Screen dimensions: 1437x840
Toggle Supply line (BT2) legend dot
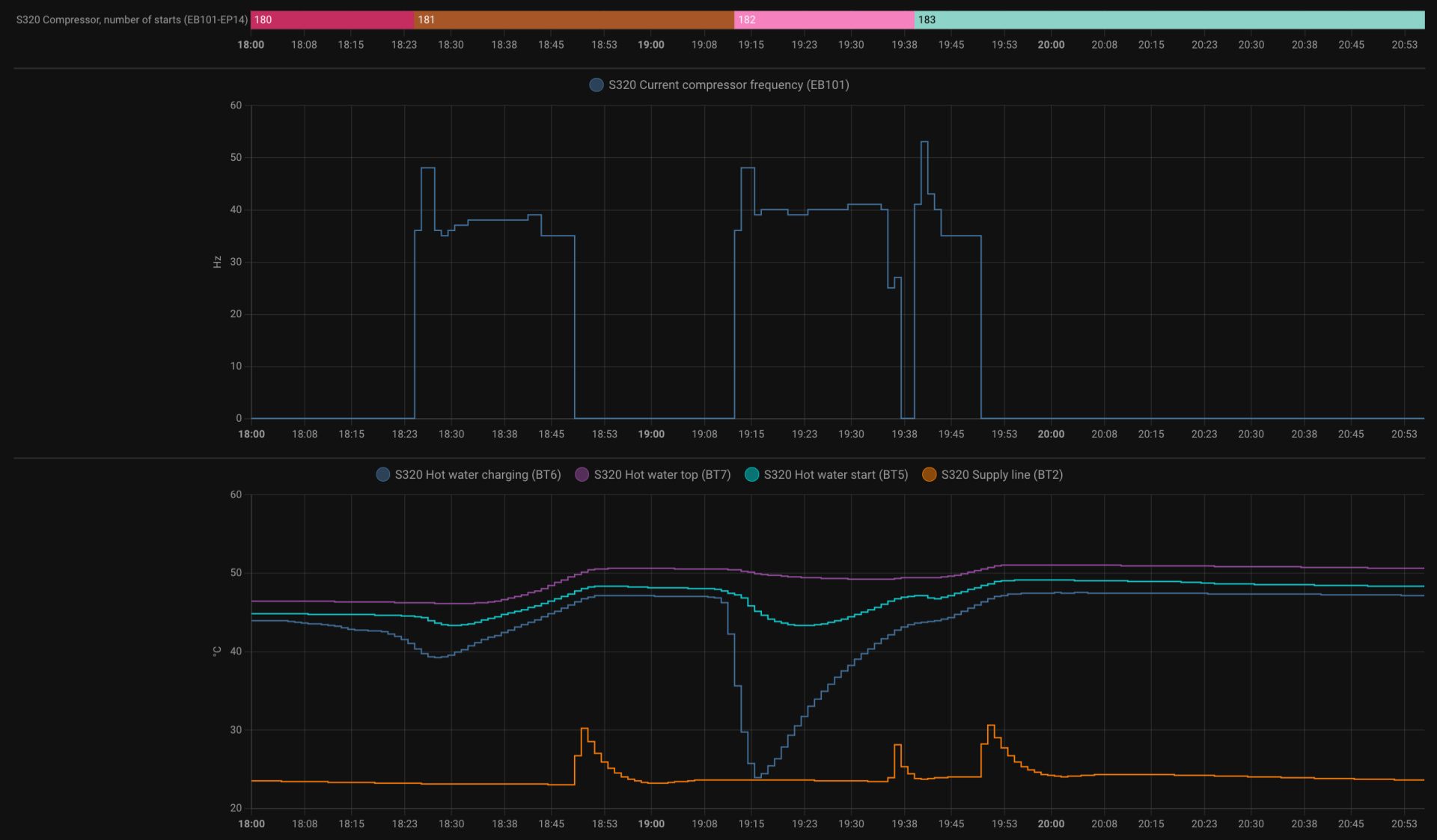click(x=929, y=475)
